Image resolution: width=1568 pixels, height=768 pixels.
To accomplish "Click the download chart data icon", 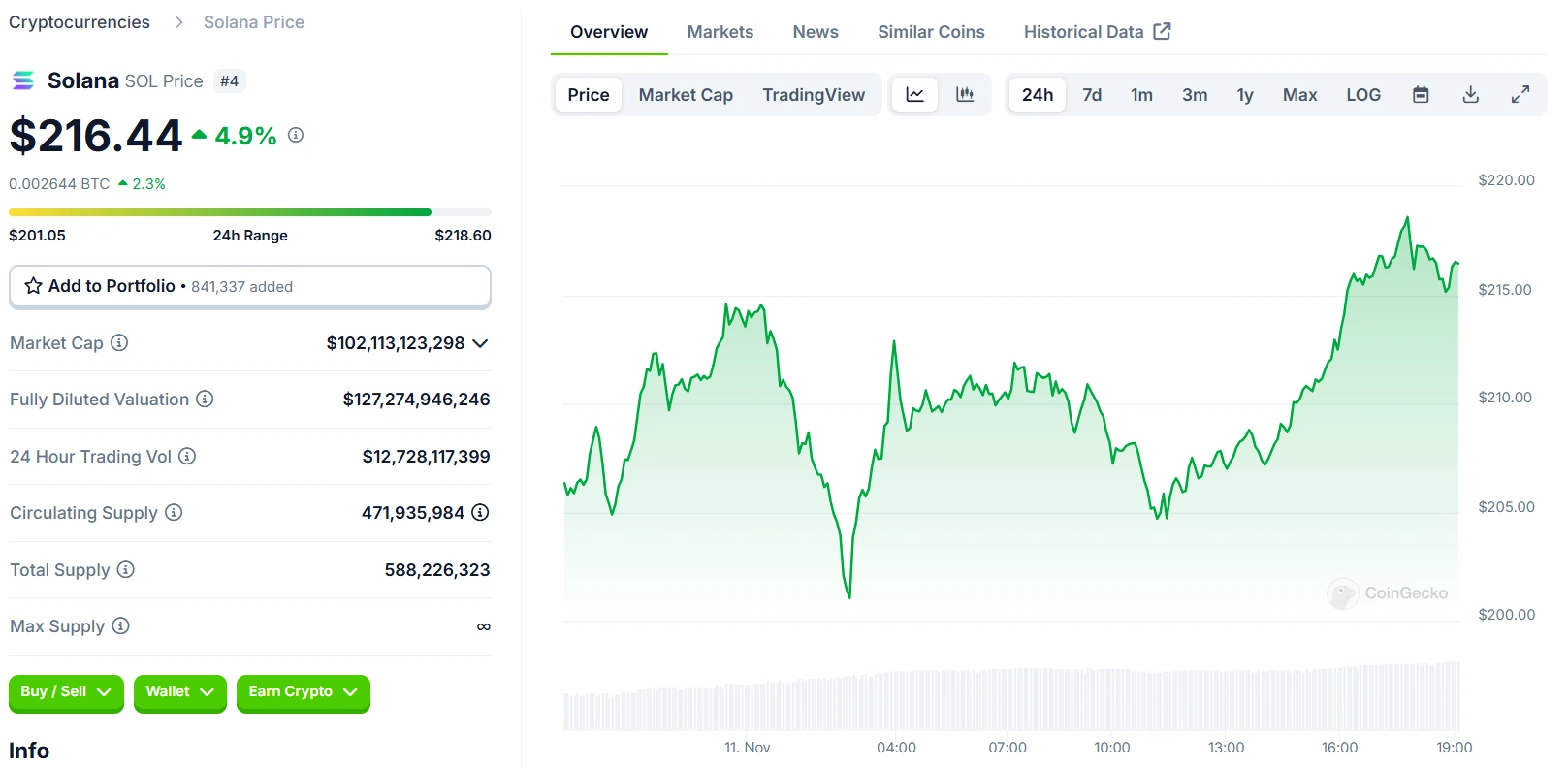I will [x=1471, y=94].
